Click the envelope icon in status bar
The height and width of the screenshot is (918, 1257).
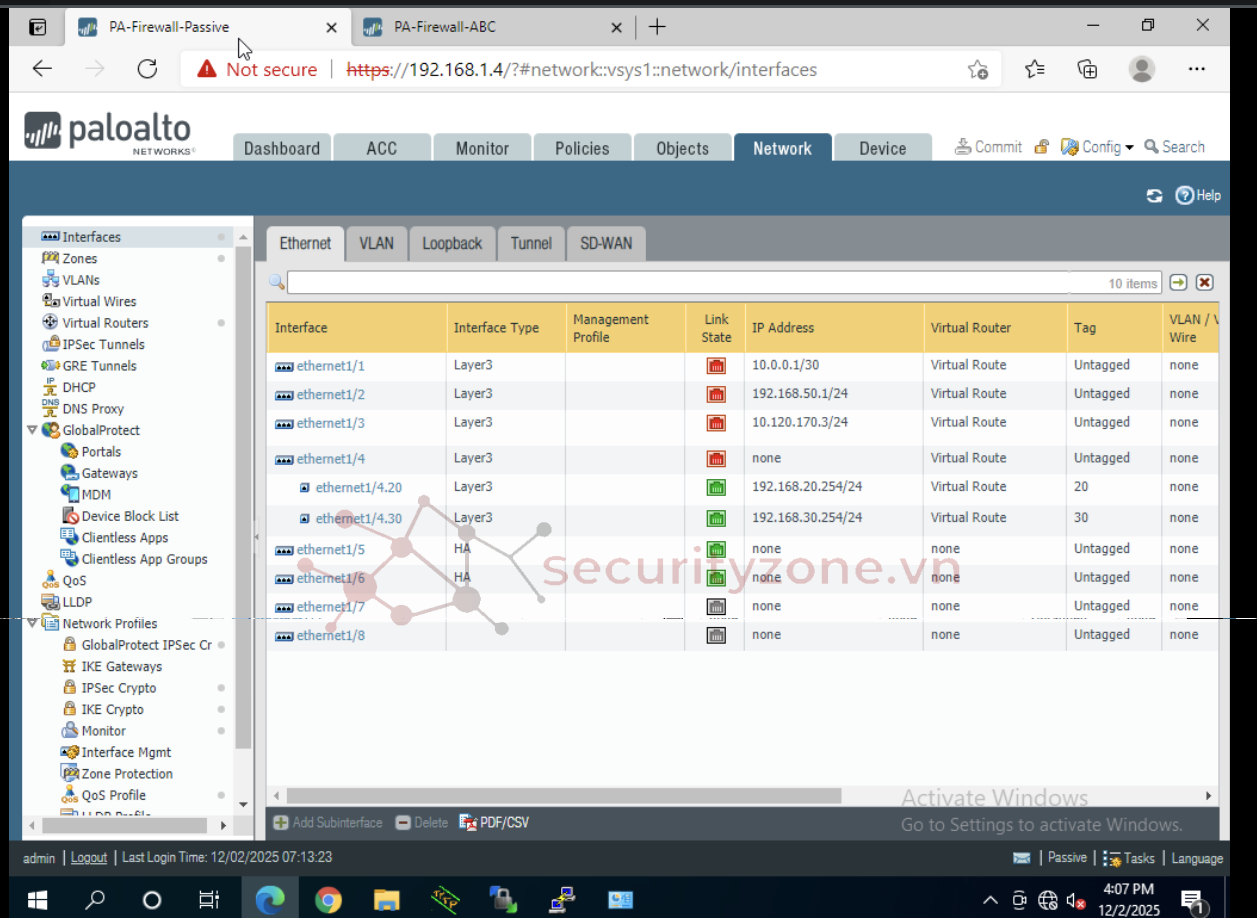point(1021,858)
